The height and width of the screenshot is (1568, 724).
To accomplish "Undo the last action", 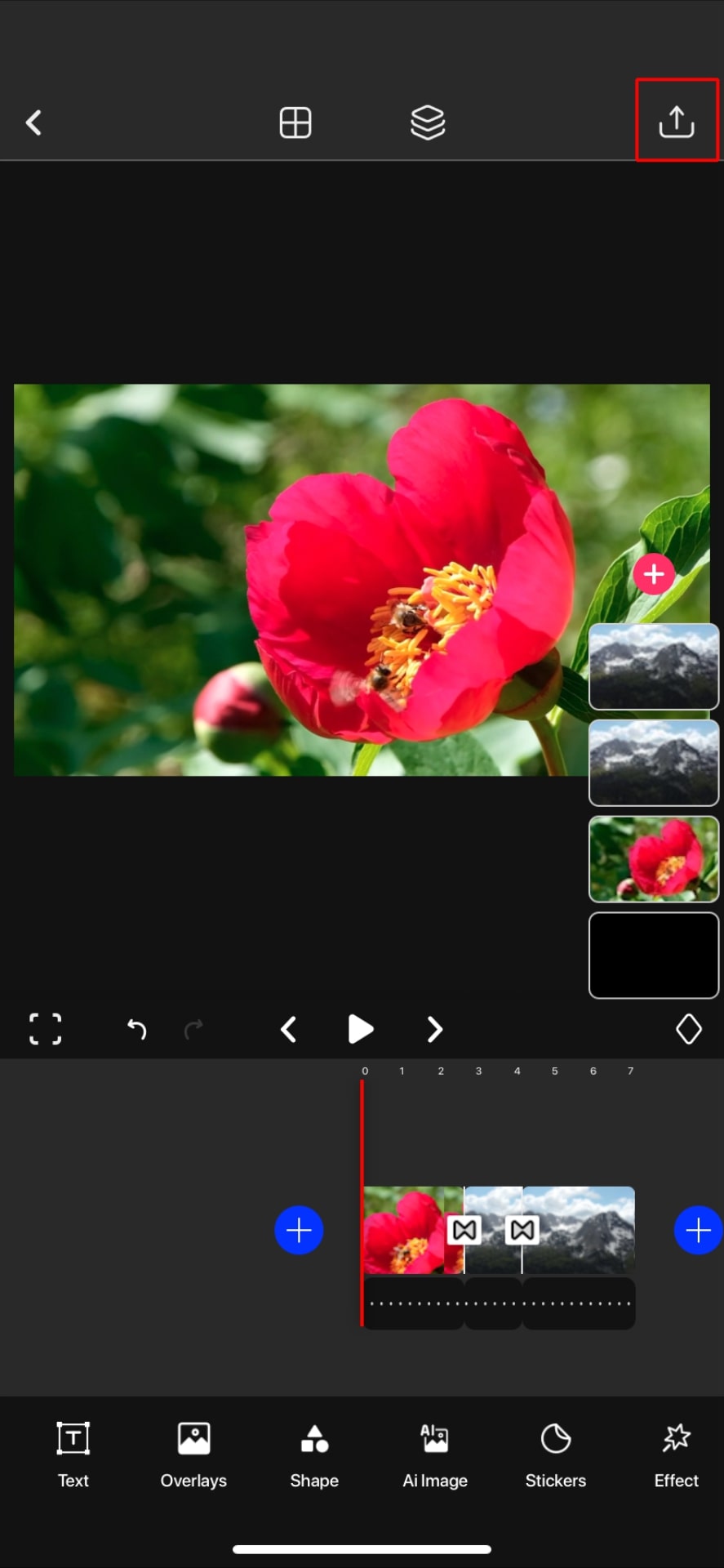I will tap(136, 1029).
